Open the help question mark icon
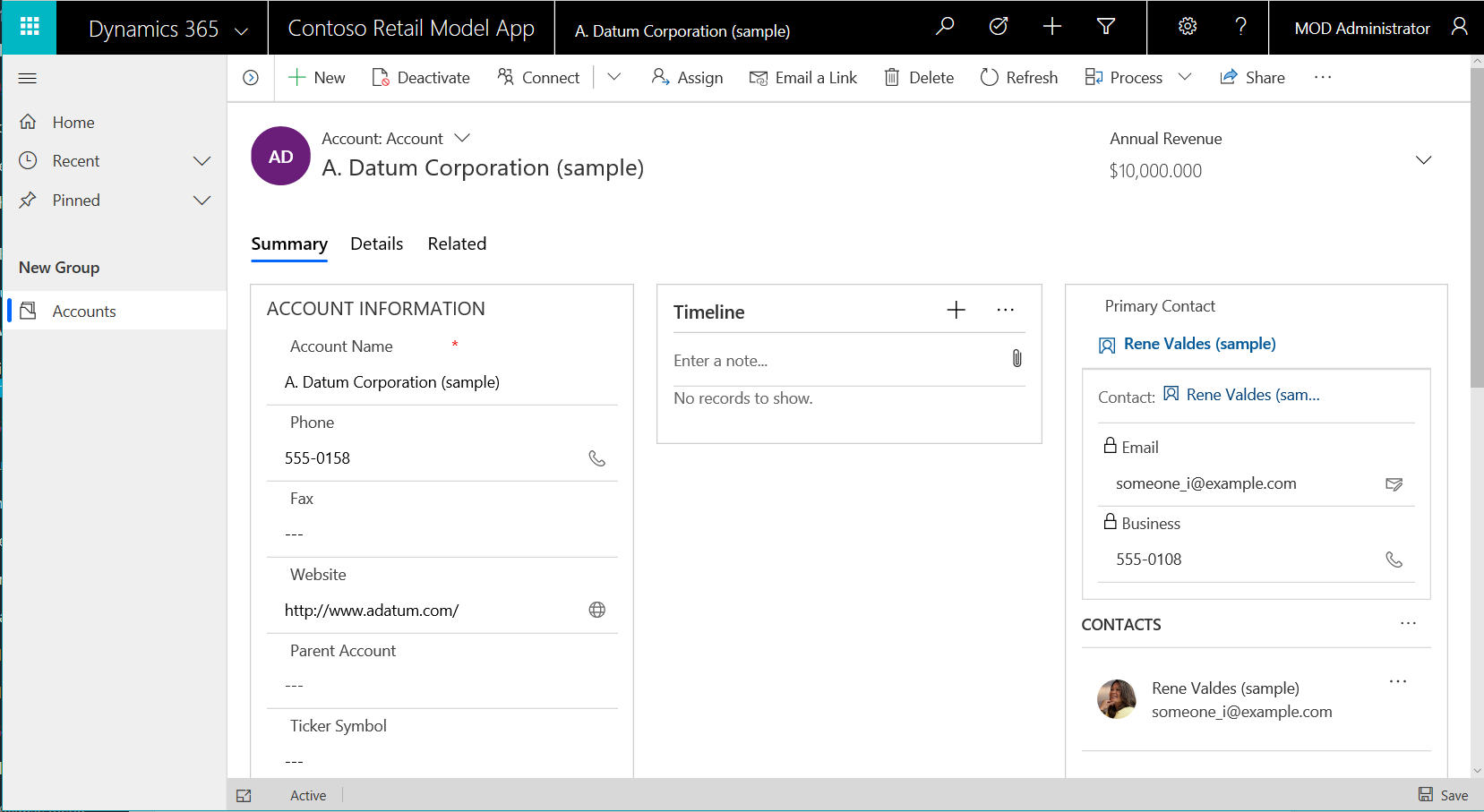1484x812 pixels. (x=1240, y=27)
